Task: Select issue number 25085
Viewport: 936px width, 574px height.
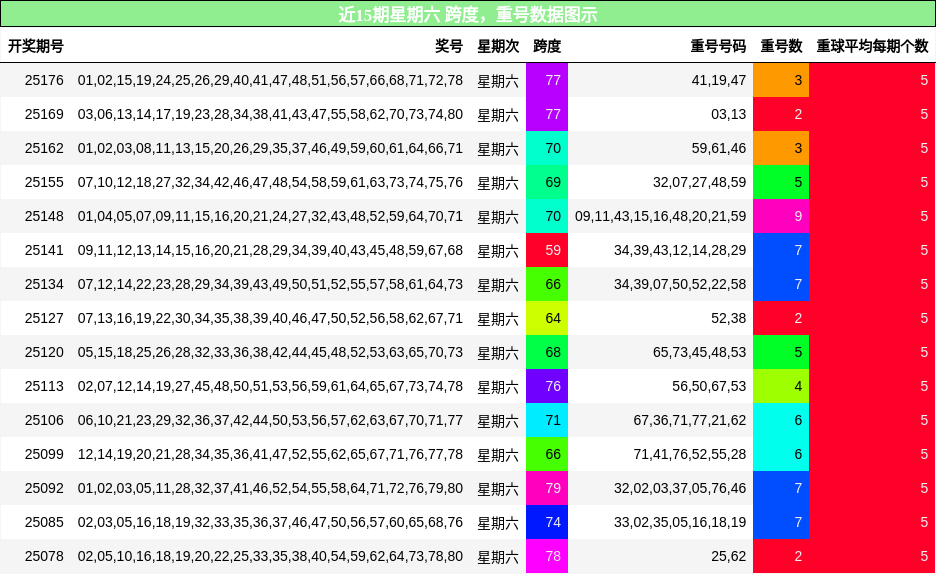Action: (x=44, y=522)
